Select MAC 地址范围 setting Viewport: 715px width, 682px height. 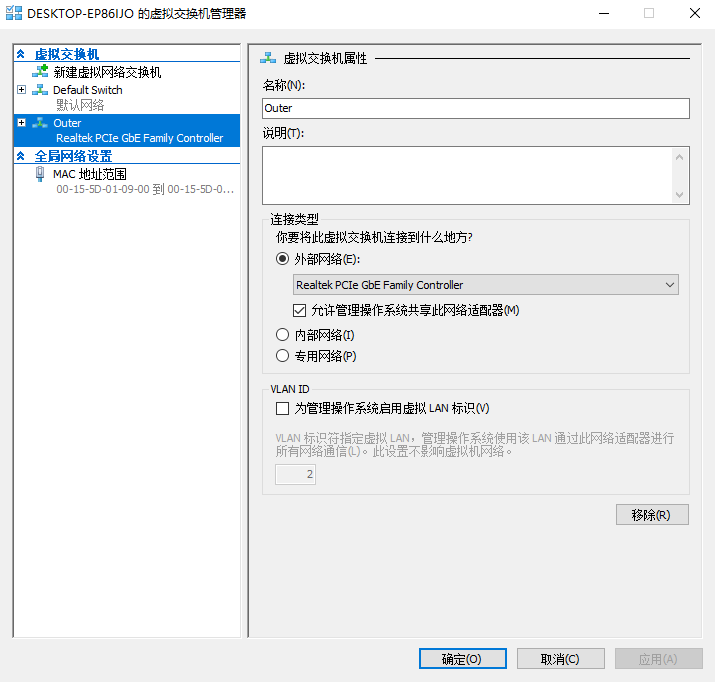[89, 174]
